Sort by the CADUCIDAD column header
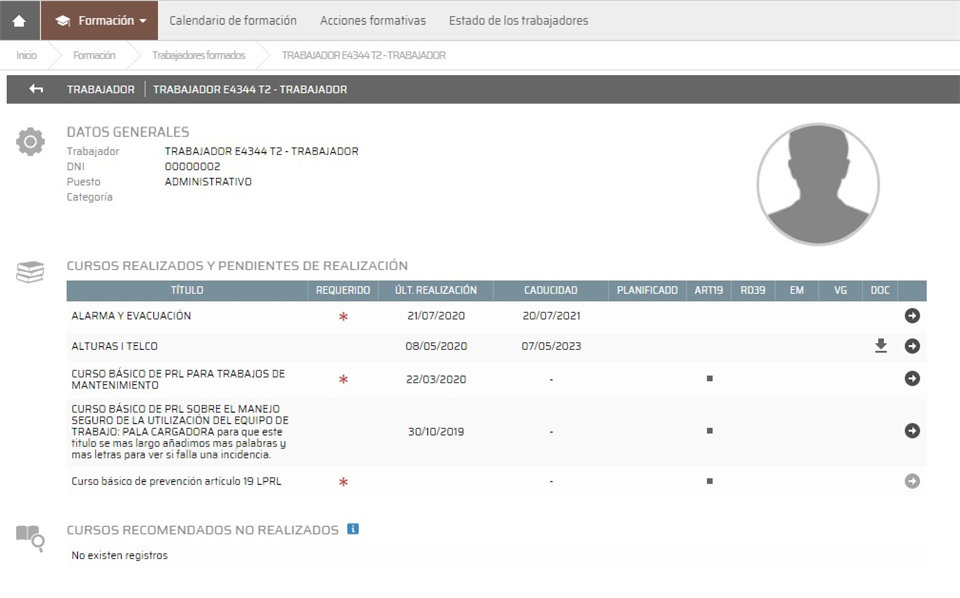This screenshot has height=598, width=960. coord(550,290)
